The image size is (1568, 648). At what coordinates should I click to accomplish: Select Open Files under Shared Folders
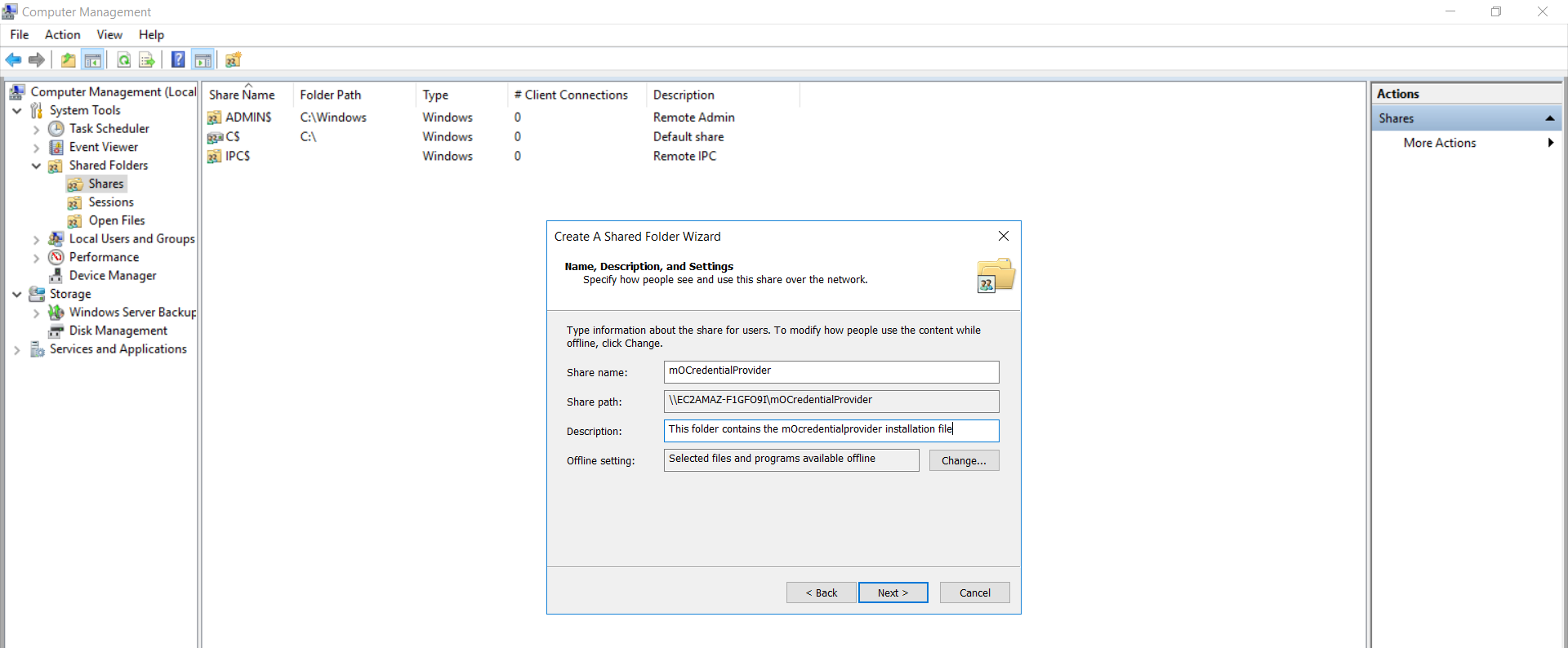point(116,220)
